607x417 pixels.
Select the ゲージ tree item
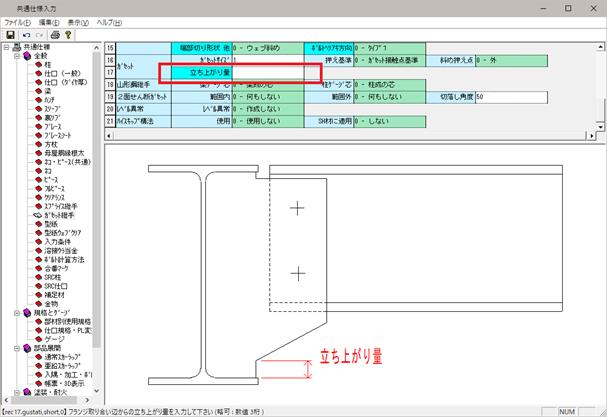pyautogui.click(x=55, y=339)
